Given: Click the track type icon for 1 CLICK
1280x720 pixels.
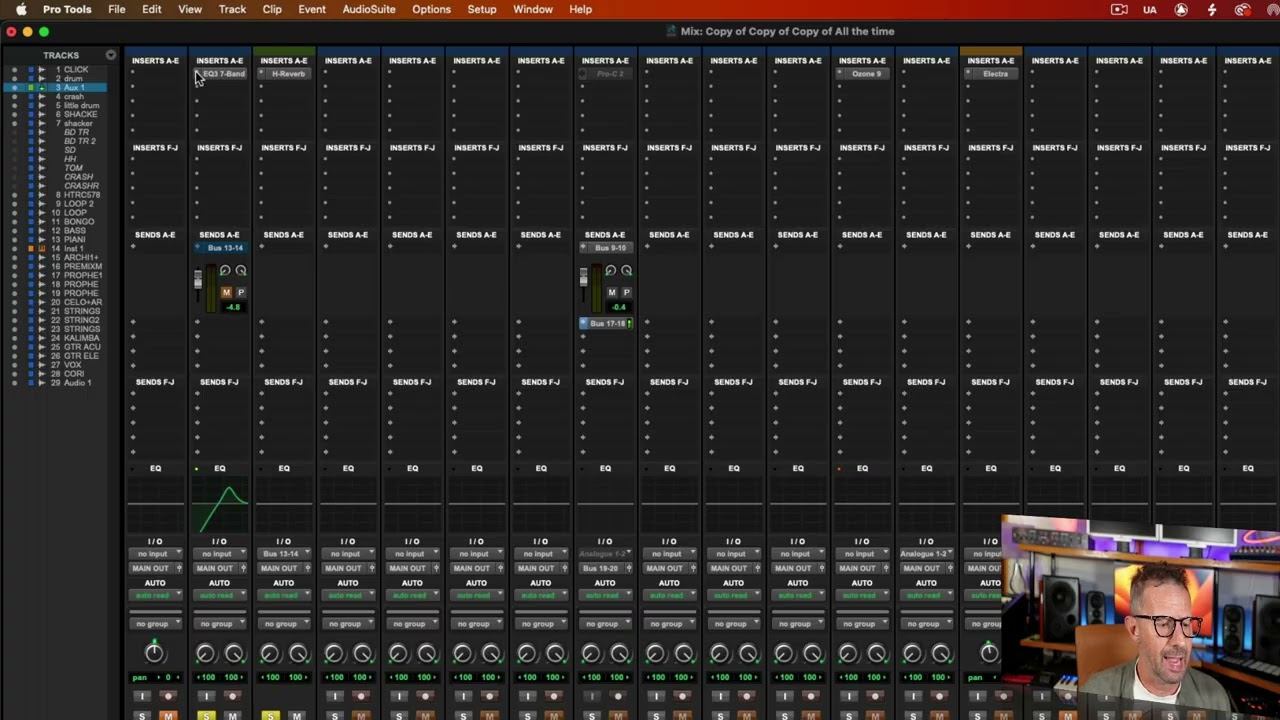Looking at the screenshot, I should [41, 70].
